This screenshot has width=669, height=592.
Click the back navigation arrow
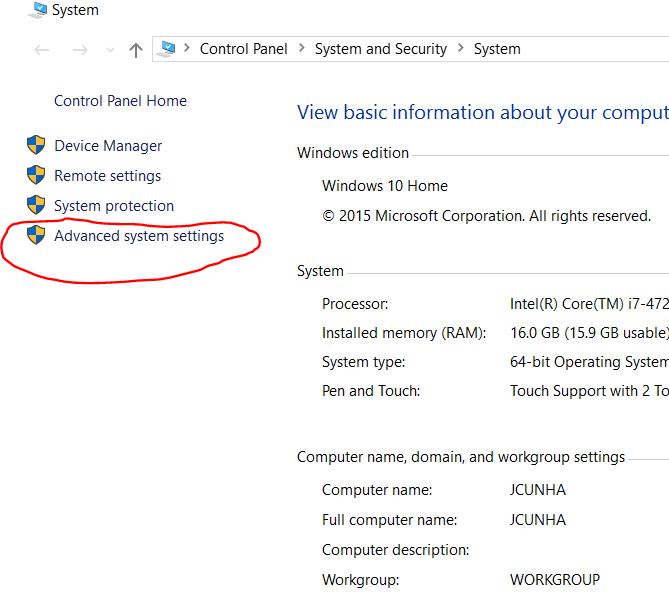pos(42,50)
